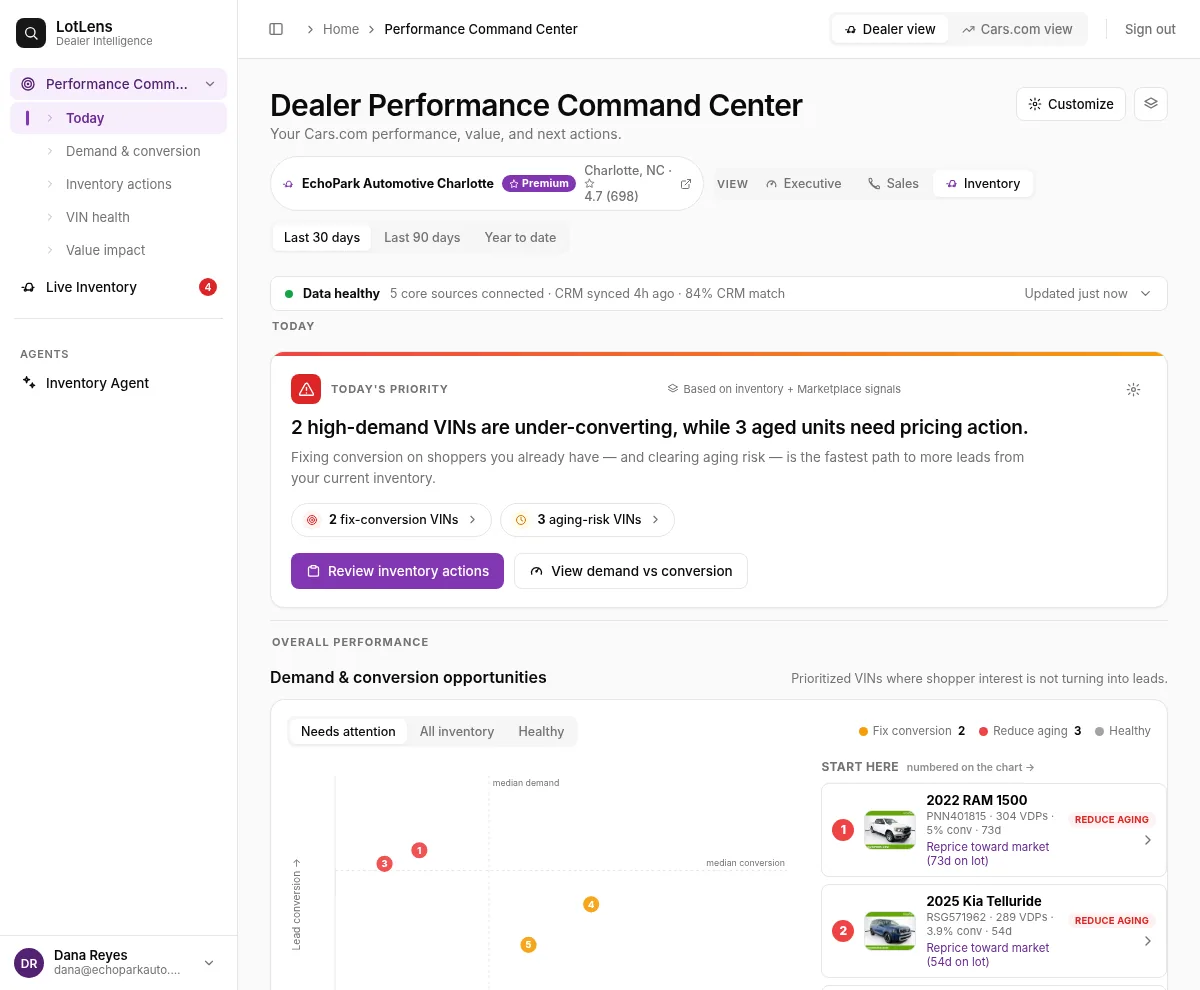Select chart point number 4
Screen dimensions: 1200x990
coord(591,904)
